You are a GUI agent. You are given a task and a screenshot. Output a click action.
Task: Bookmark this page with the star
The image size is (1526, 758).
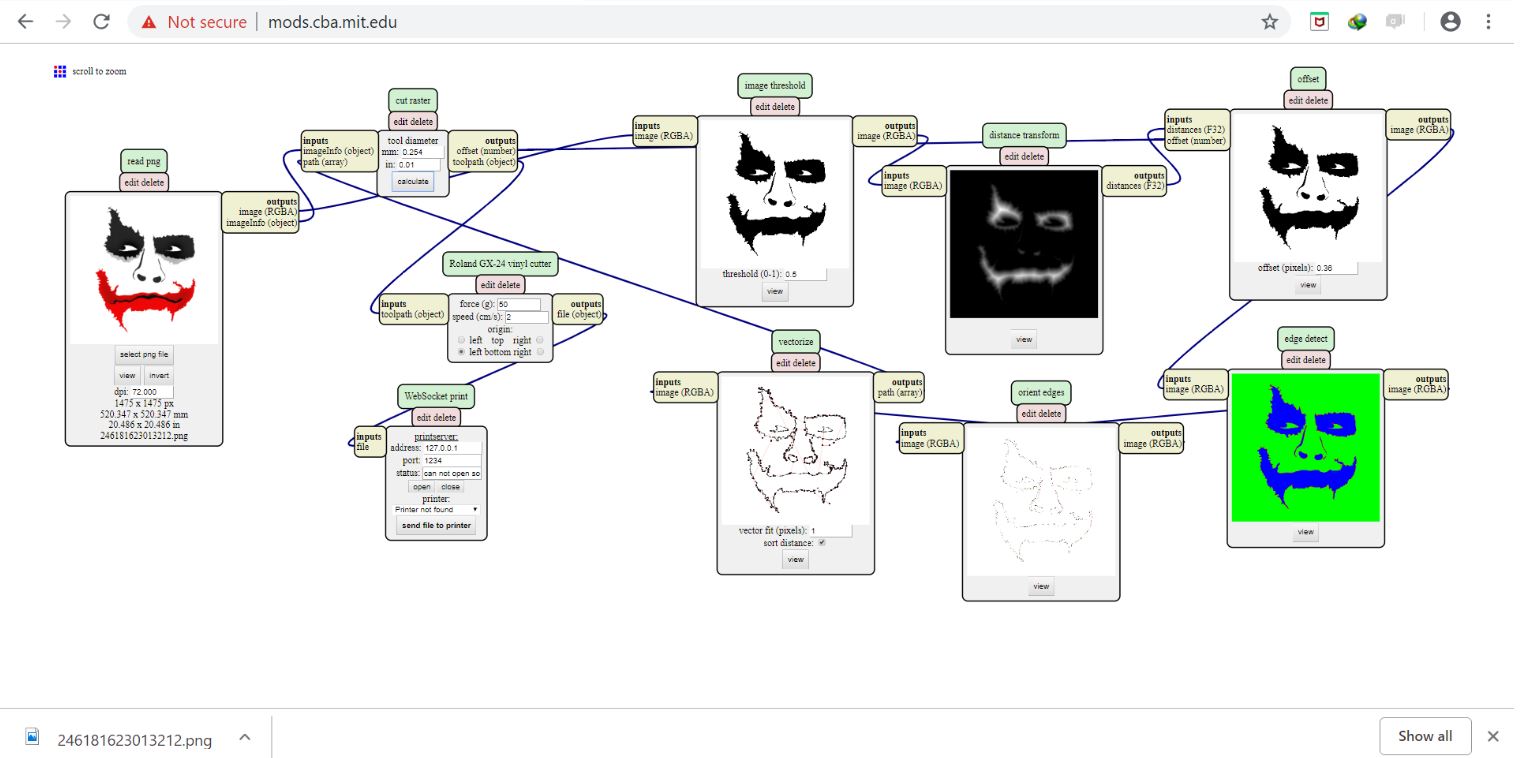pos(1269,22)
